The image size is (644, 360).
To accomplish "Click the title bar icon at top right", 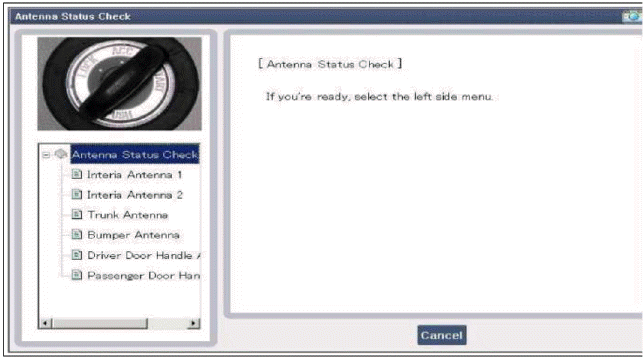I will (x=632, y=16).
